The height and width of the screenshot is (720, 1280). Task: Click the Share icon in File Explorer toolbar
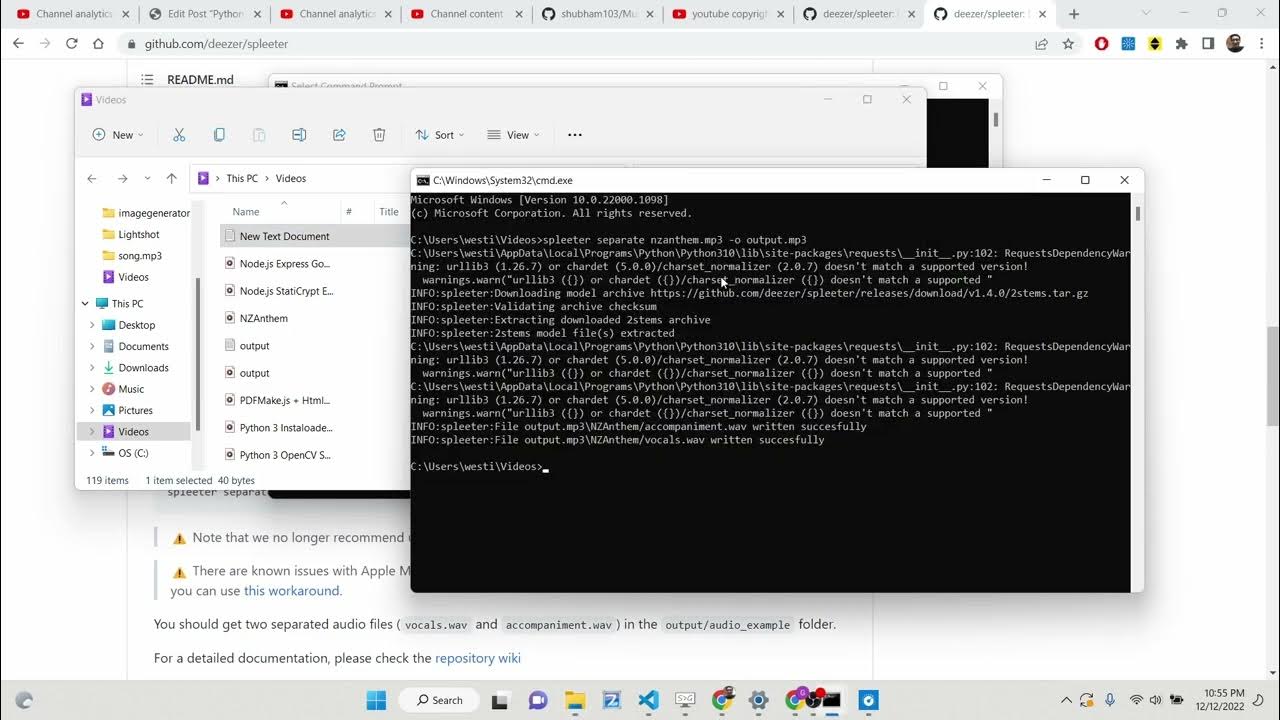coord(339,135)
